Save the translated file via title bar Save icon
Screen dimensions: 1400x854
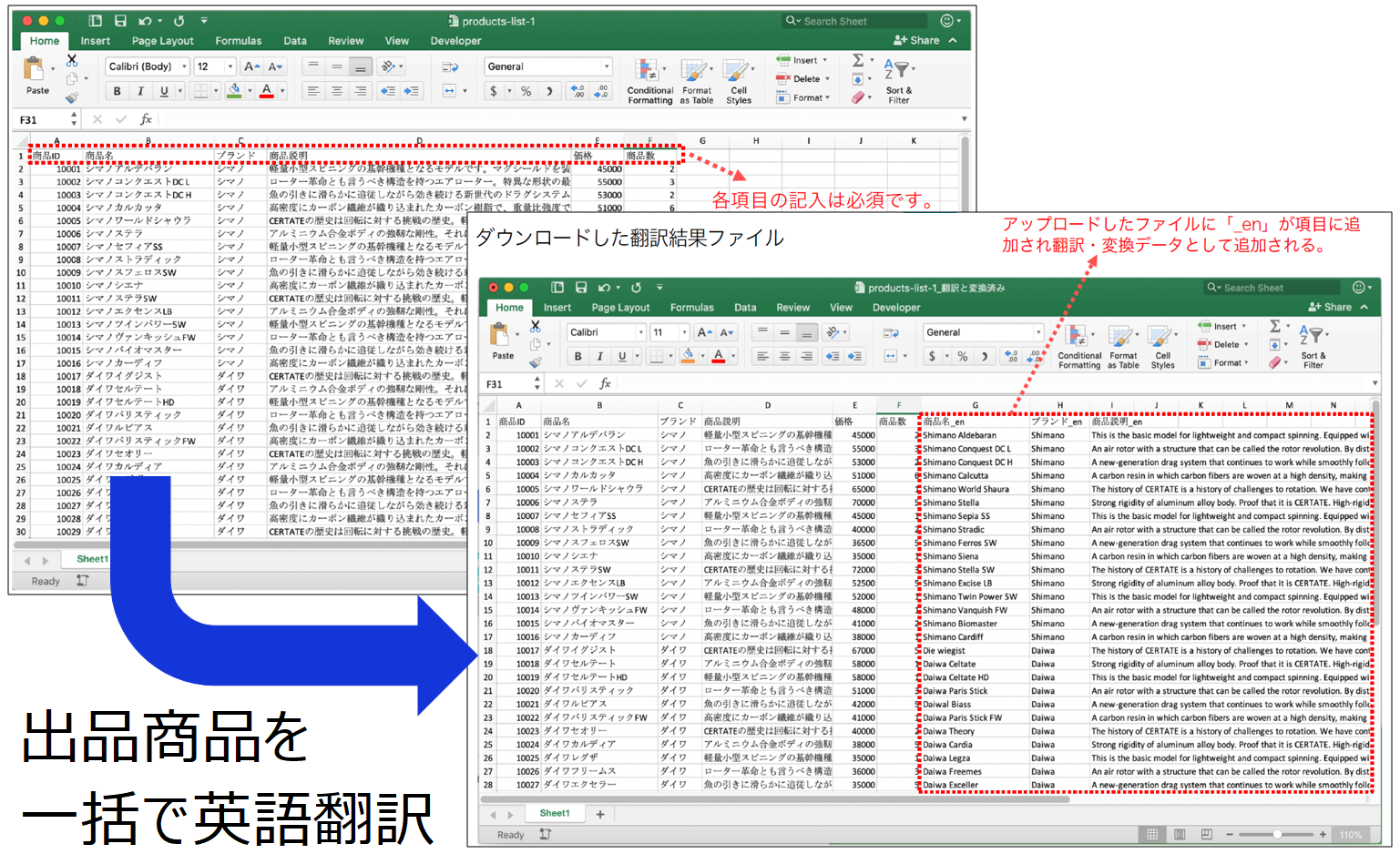click(581, 288)
